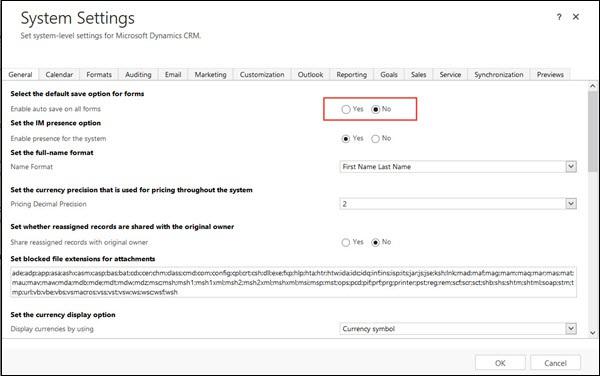Viewport: 600px width, 376px height.
Task: Switch to the Formats tab
Action: [99, 75]
